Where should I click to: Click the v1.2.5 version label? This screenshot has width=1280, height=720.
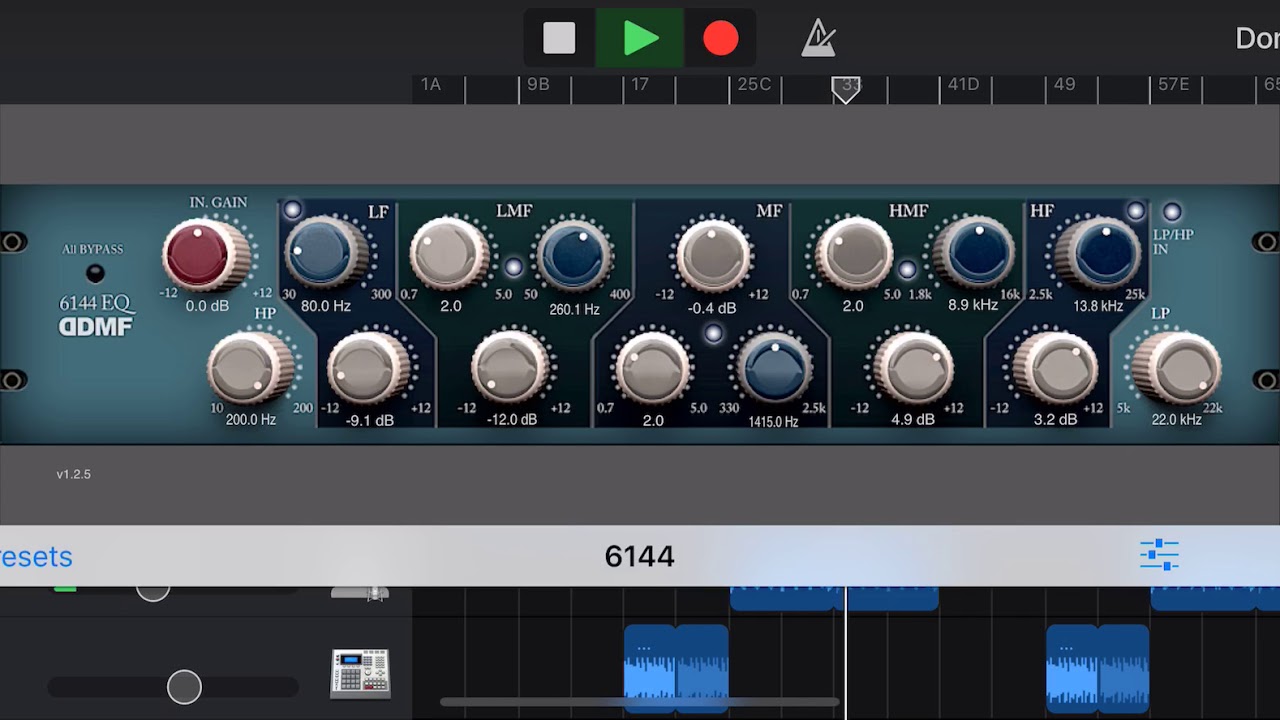tap(74, 474)
